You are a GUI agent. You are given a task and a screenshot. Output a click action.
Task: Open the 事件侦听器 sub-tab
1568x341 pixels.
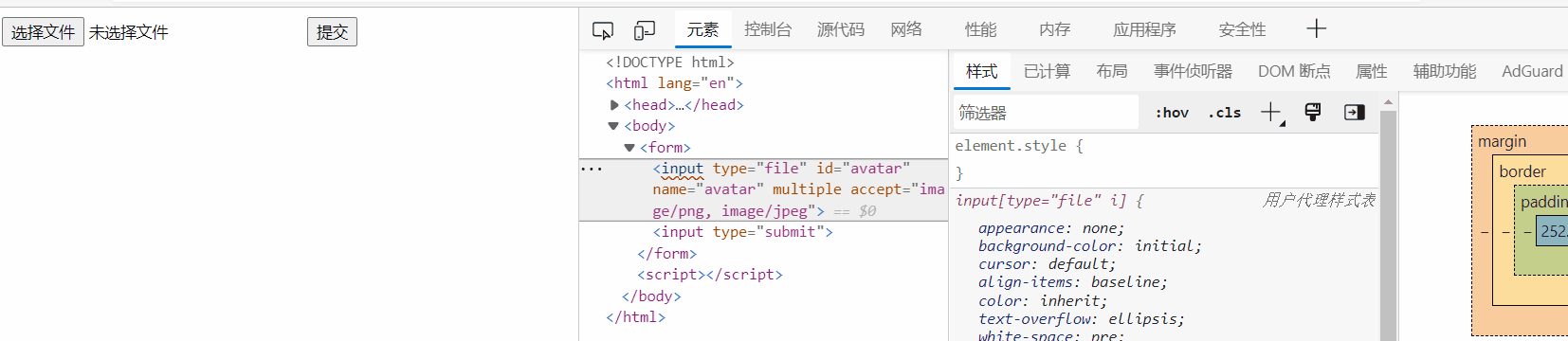1193,71
